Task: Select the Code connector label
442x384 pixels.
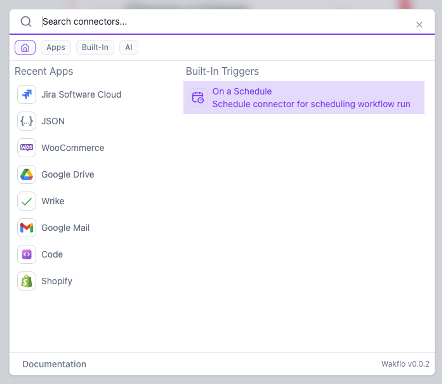Action: coord(52,255)
